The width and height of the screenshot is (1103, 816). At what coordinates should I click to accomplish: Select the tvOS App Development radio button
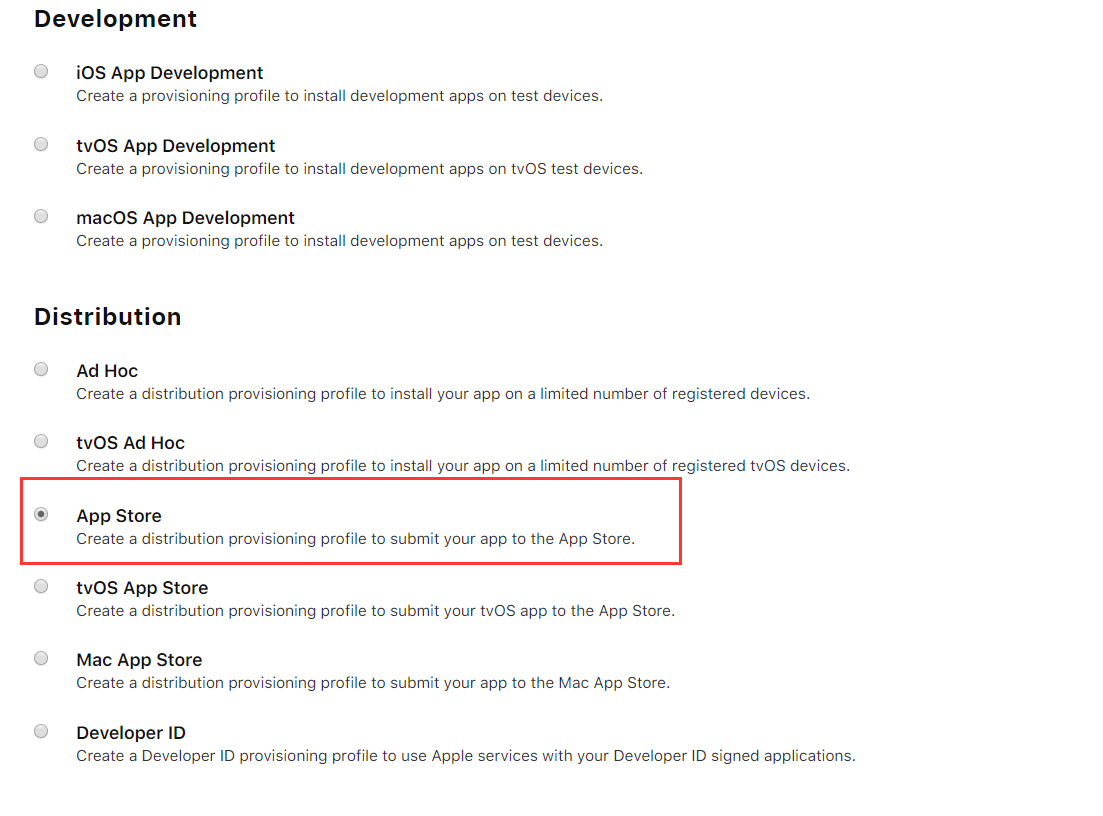[42, 144]
